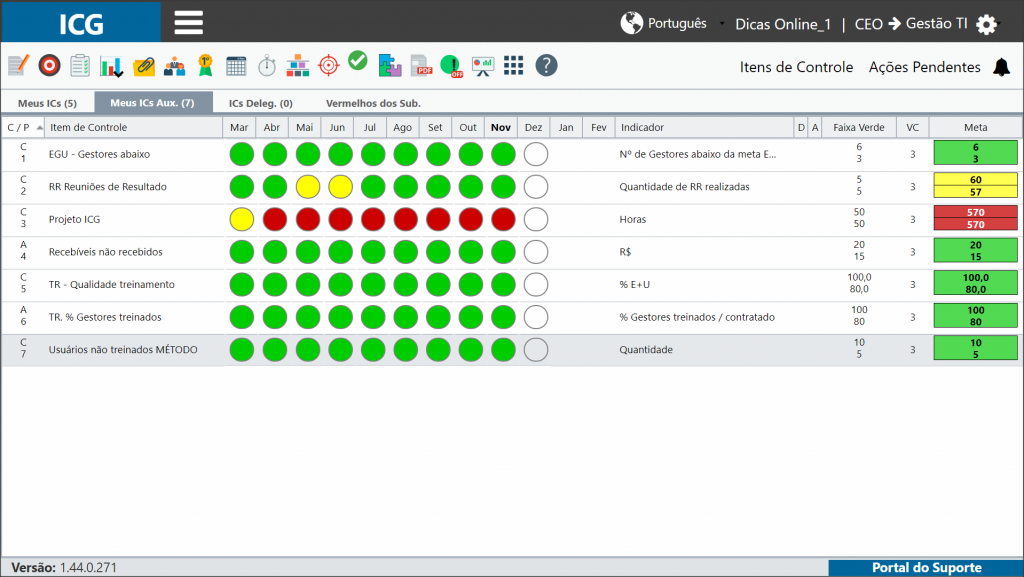Click Dicas Online_1 in header
This screenshot has width=1024, height=577.
[782, 24]
